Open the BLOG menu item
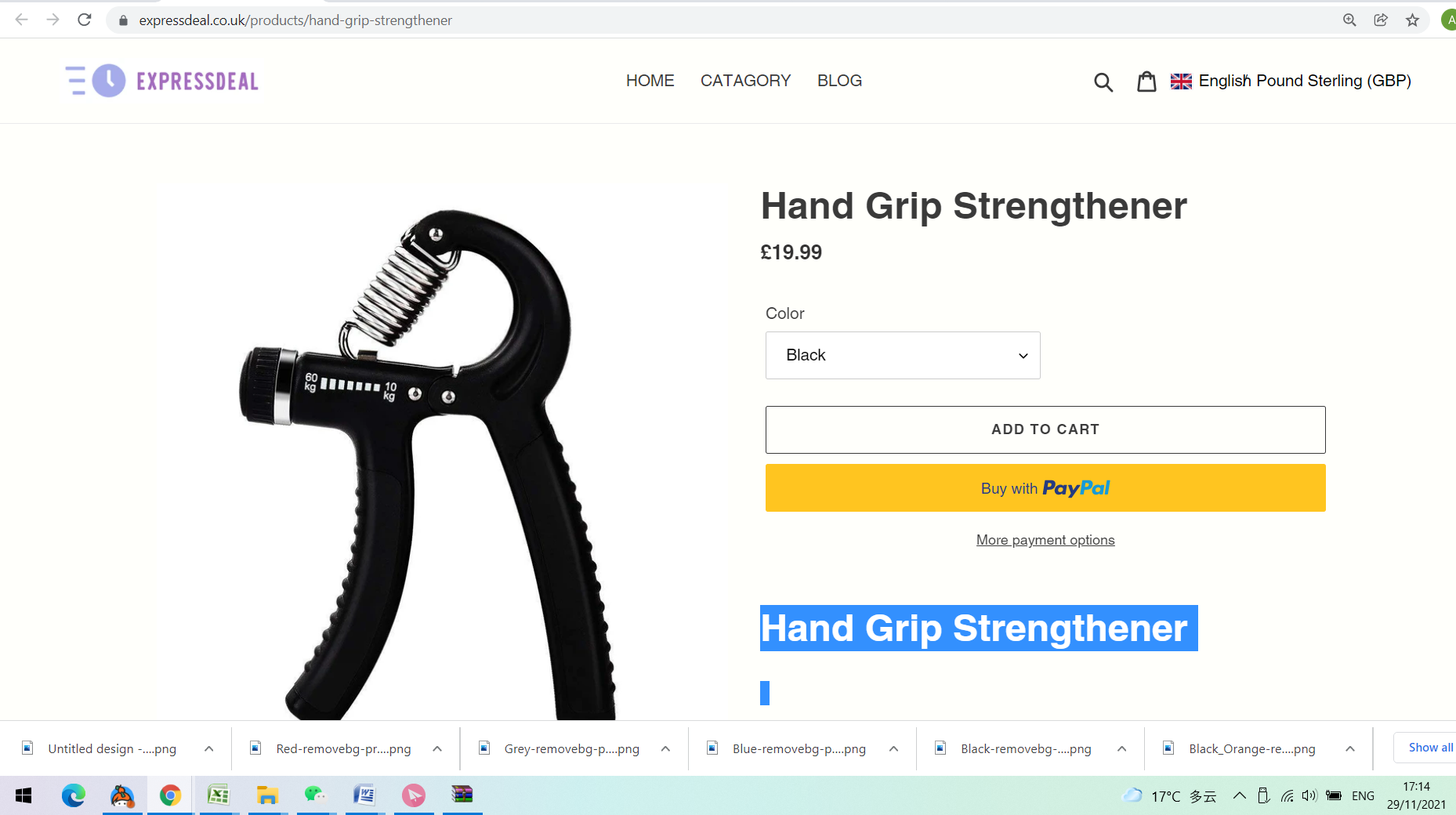The height and width of the screenshot is (815, 1456). coord(839,81)
